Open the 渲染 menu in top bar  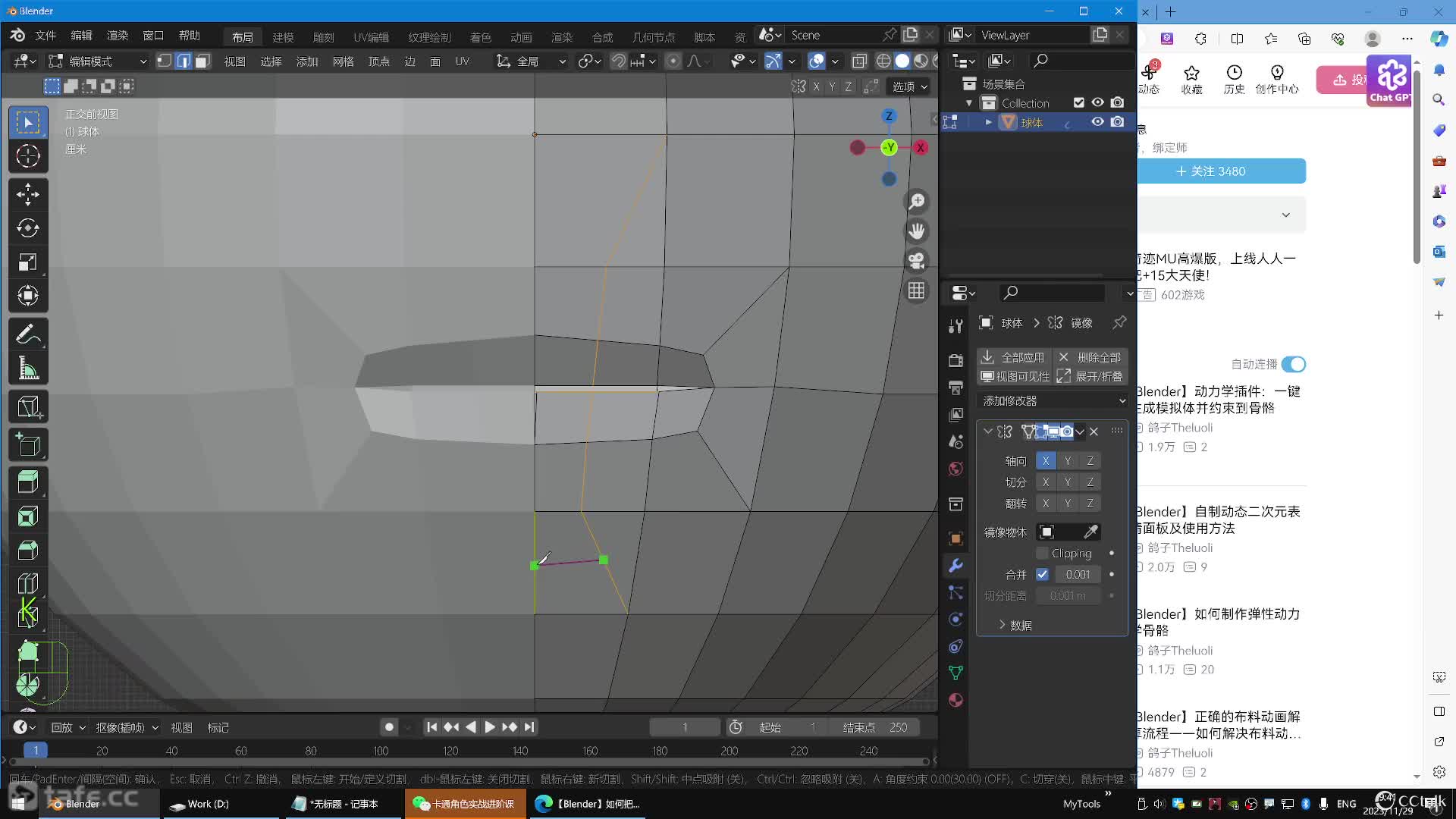point(118,36)
